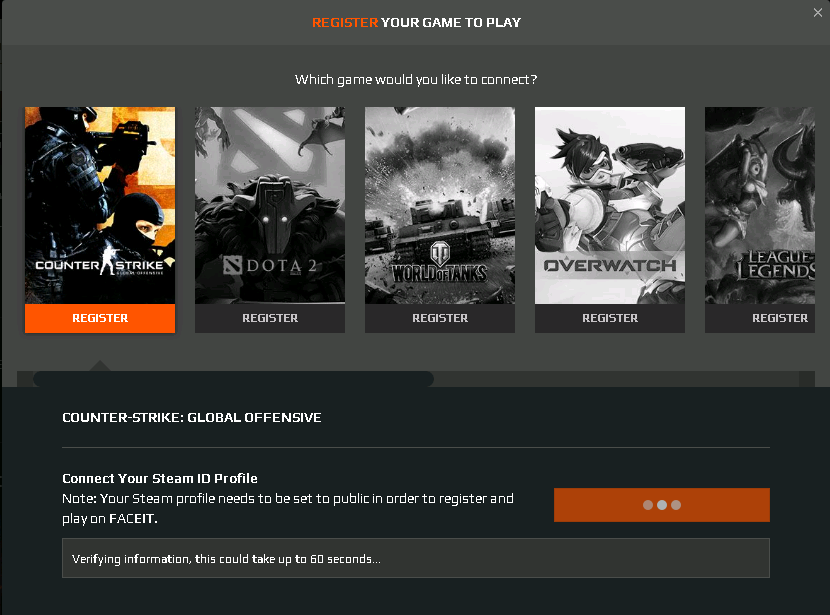Click Register under Dota 2
830x615 pixels.
(x=270, y=318)
